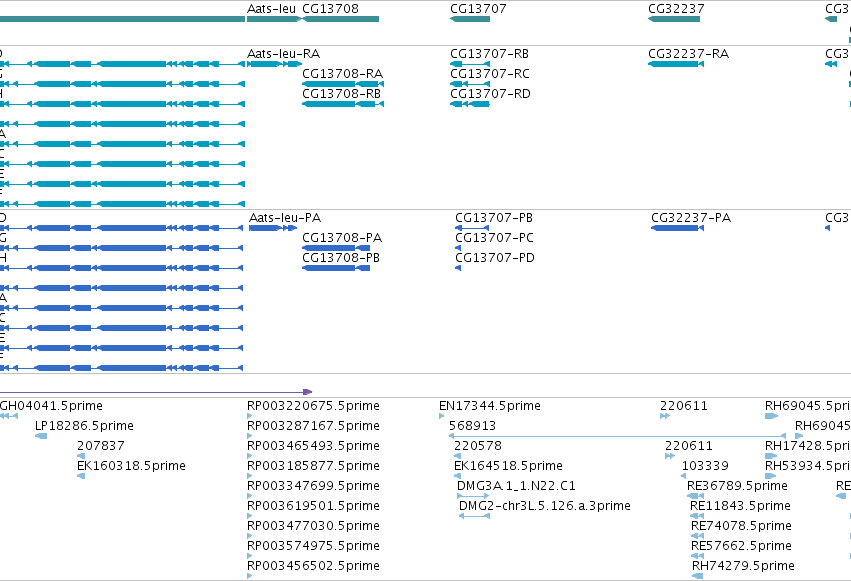Select the GH04041.5prime EST label

51,406
